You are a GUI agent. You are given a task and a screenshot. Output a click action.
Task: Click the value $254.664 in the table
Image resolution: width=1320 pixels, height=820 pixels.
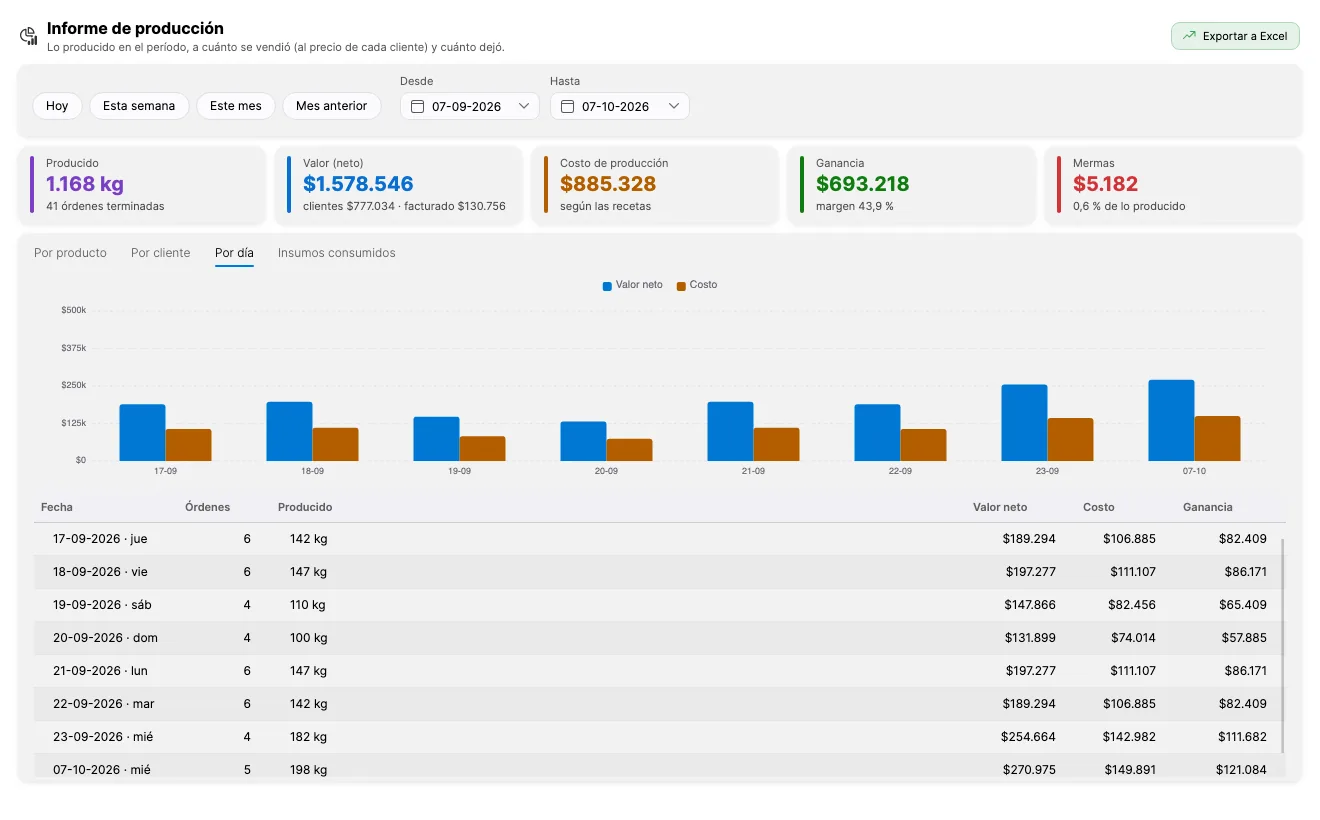click(1028, 737)
